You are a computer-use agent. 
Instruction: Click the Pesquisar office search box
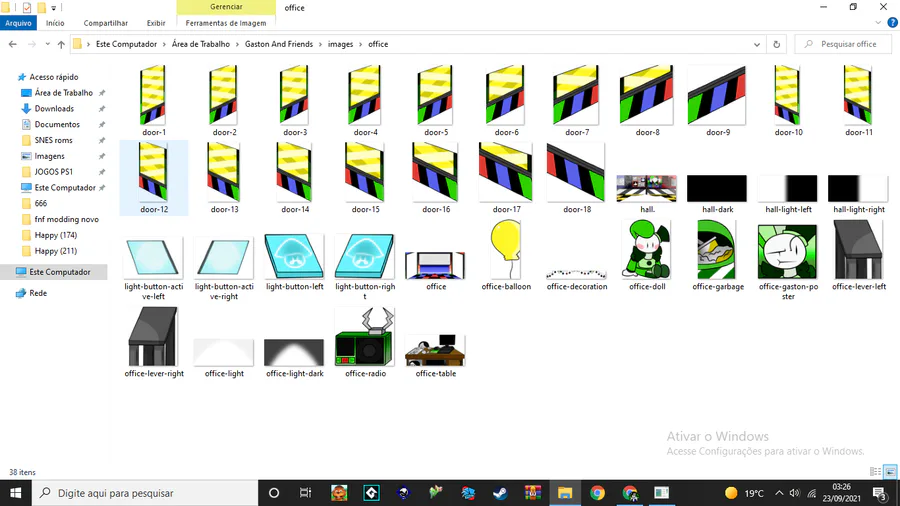(843, 44)
